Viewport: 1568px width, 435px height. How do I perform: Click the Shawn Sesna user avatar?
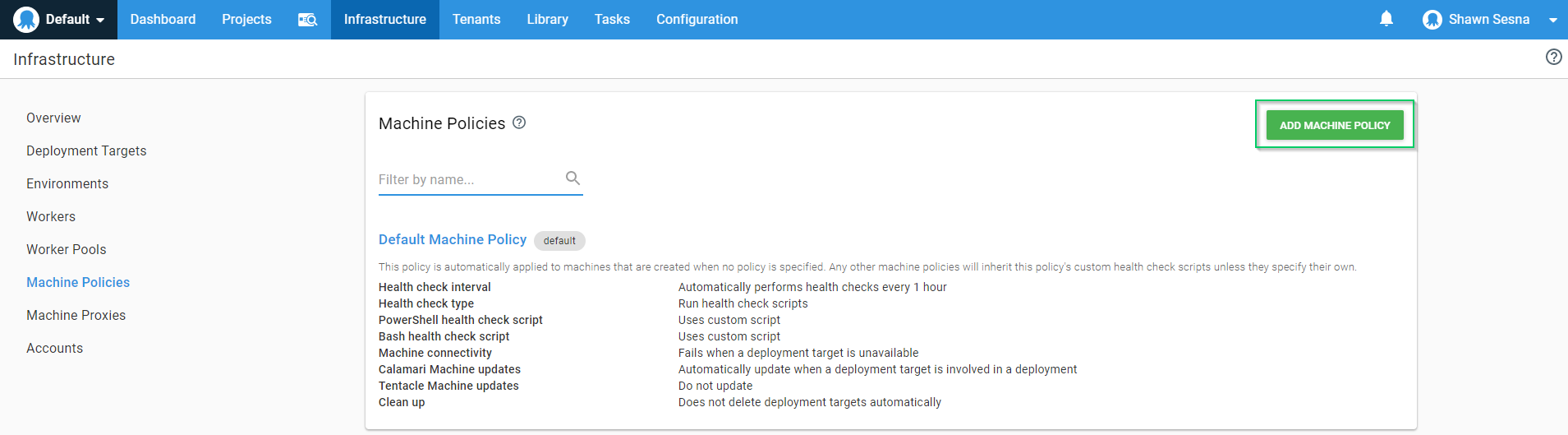pyautogui.click(x=1432, y=20)
